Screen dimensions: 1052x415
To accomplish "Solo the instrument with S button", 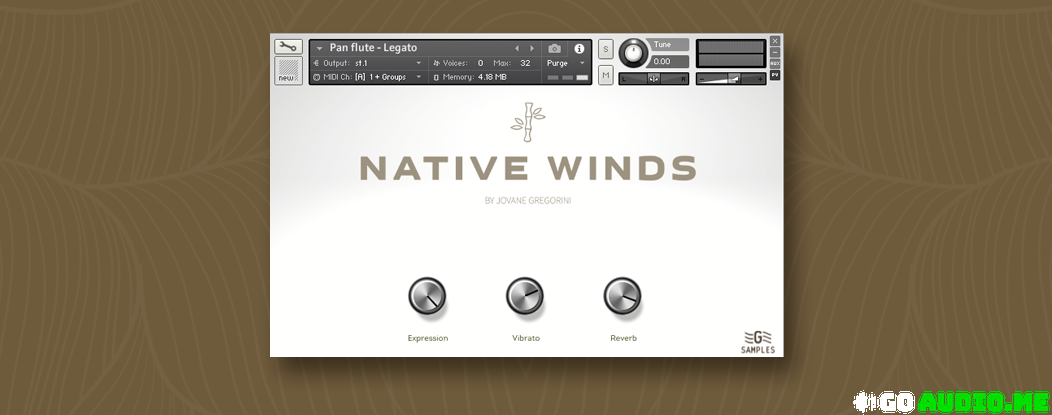I will click(x=606, y=49).
